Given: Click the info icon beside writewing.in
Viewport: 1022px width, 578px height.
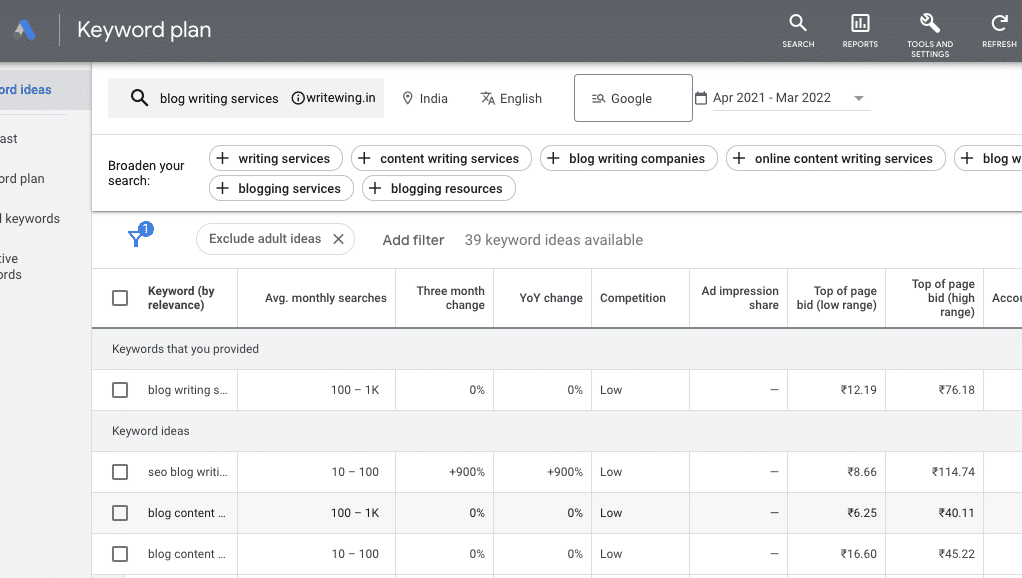Looking at the screenshot, I should (298, 98).
